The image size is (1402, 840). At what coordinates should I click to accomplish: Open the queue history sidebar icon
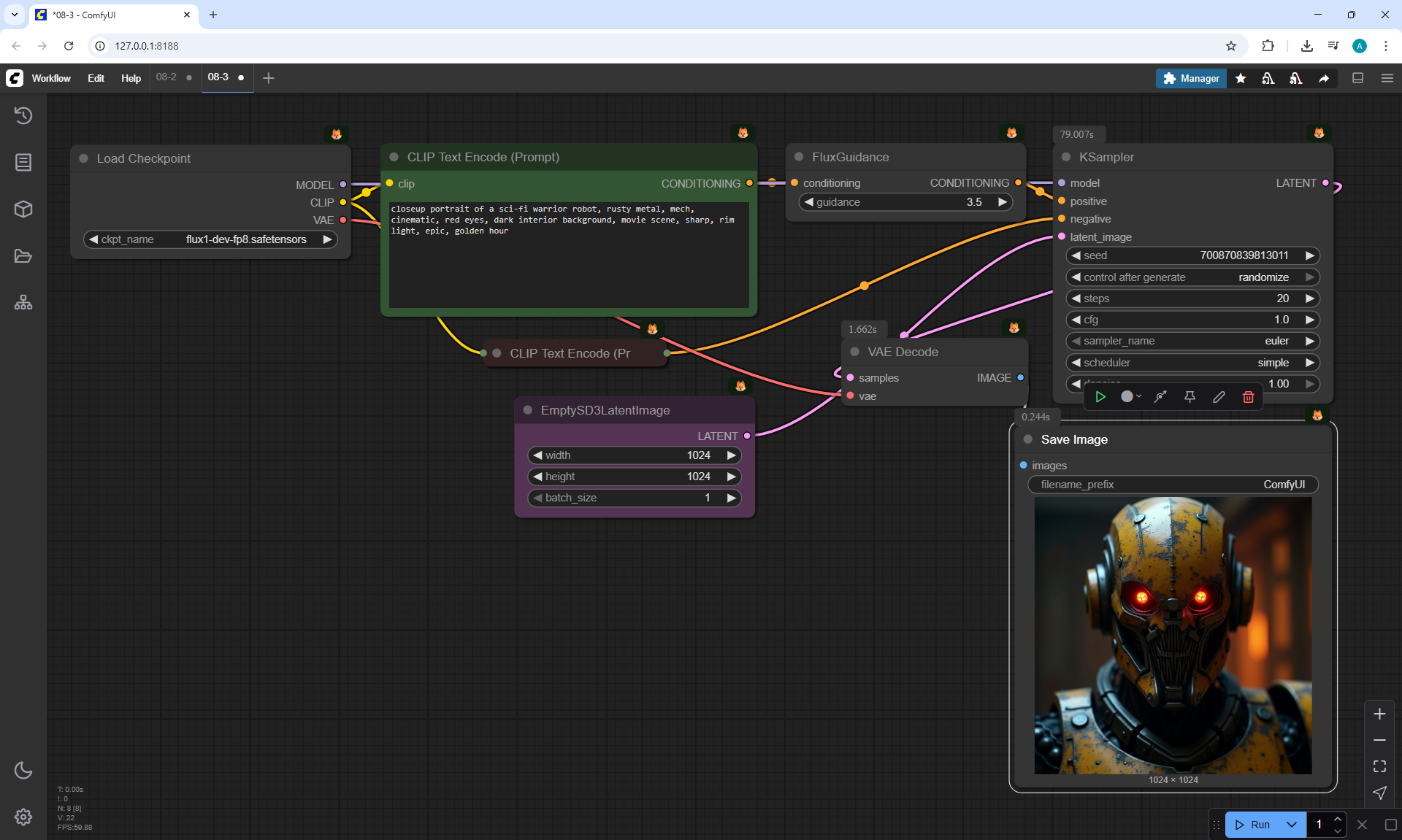pos(23,115)
